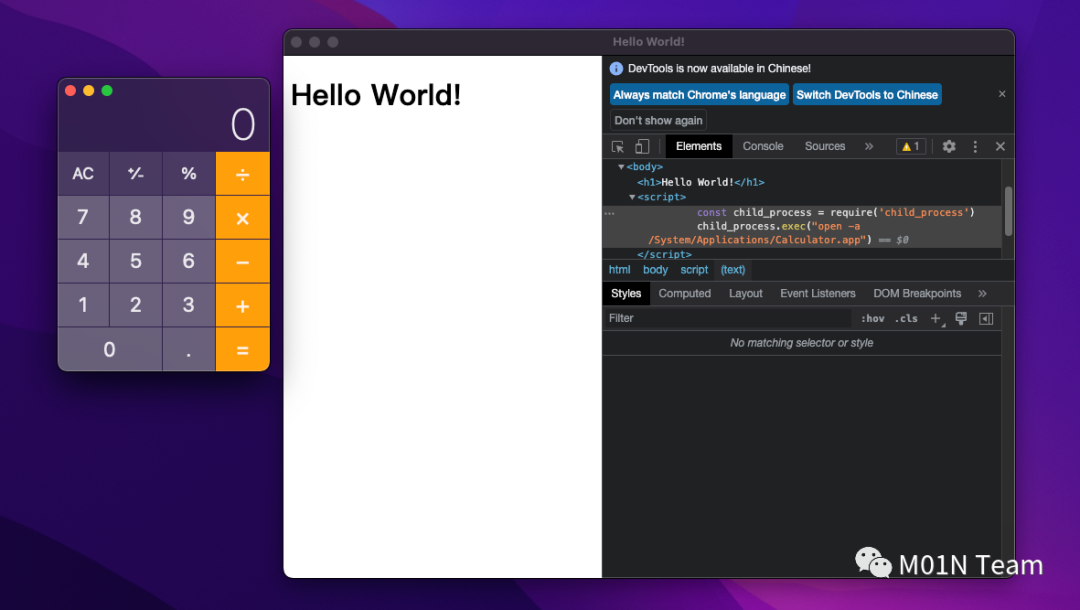Click the Hello World! page heading
Viewport: 1080px width, 610px height.
[375, 95]
